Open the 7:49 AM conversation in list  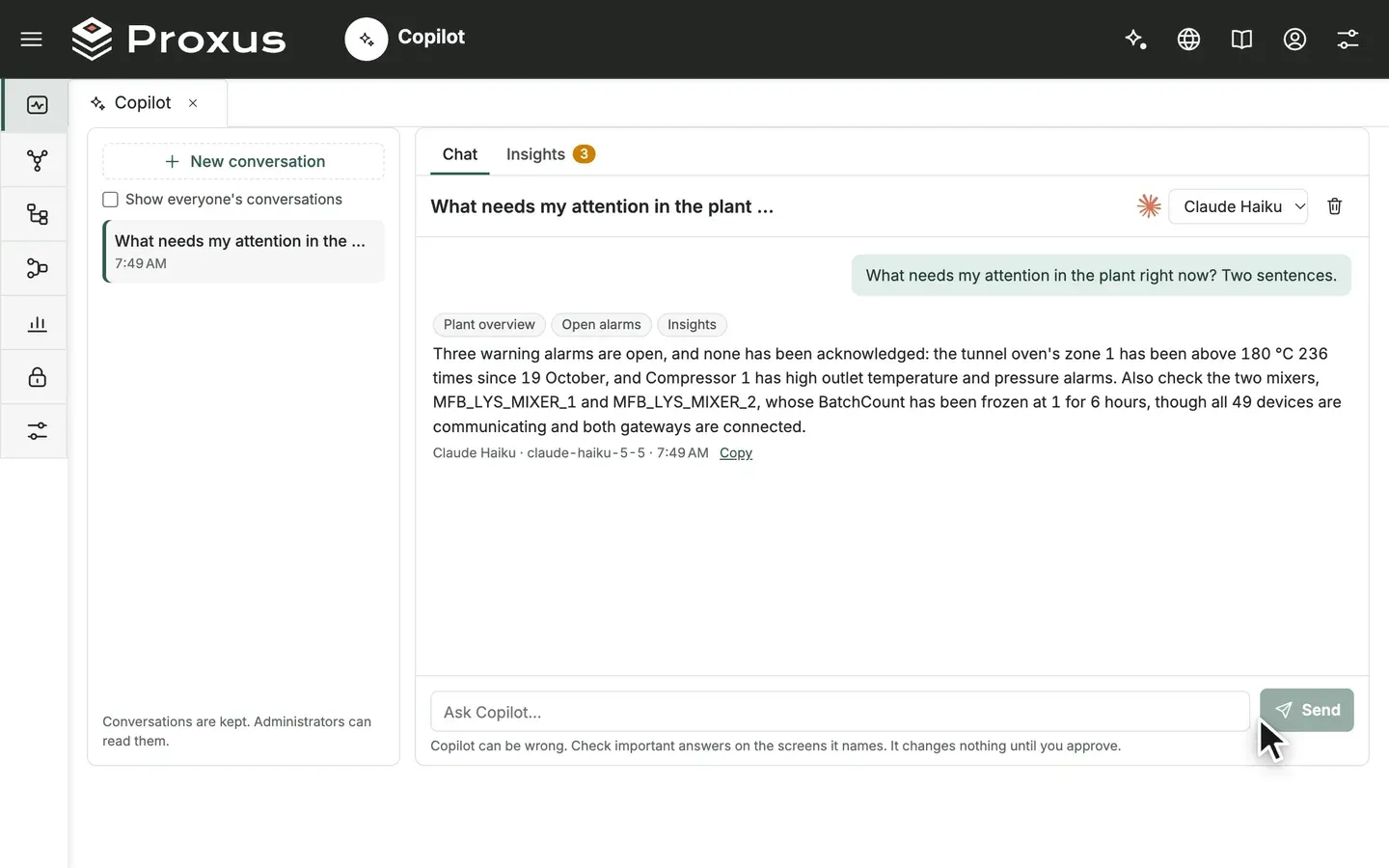[243, 252]
